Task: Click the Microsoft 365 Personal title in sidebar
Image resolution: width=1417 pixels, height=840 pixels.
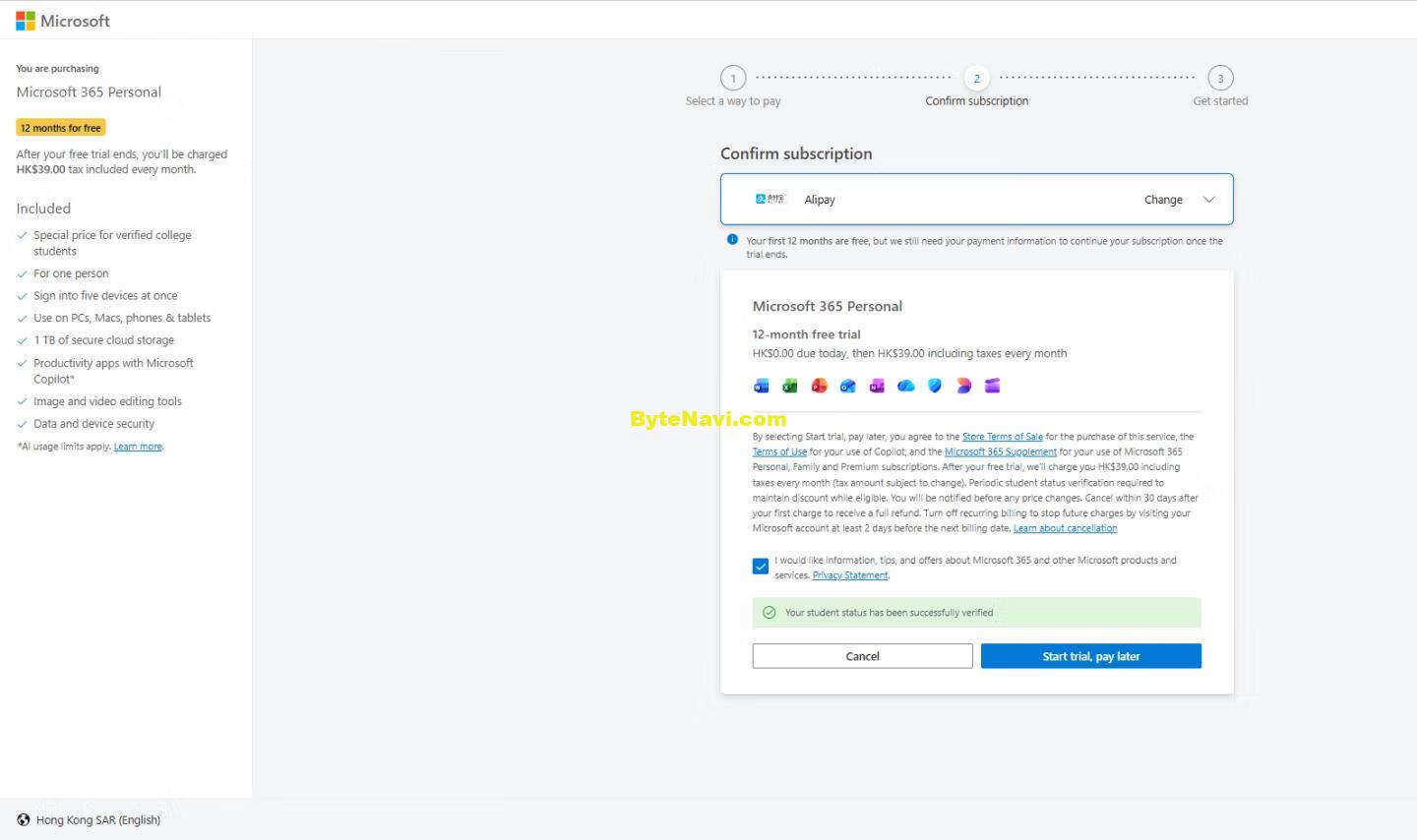Action: pos(89,92)
